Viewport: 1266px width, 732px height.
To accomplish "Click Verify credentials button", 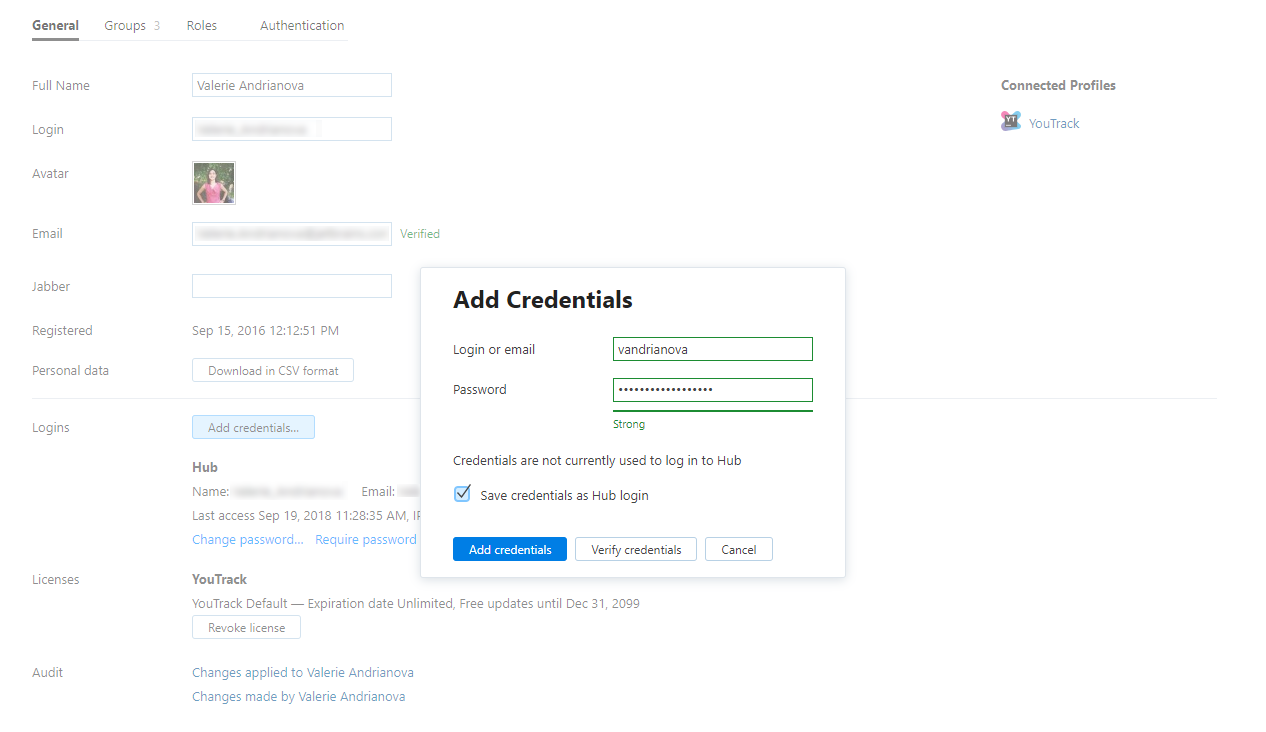I will tap(636, 549).
